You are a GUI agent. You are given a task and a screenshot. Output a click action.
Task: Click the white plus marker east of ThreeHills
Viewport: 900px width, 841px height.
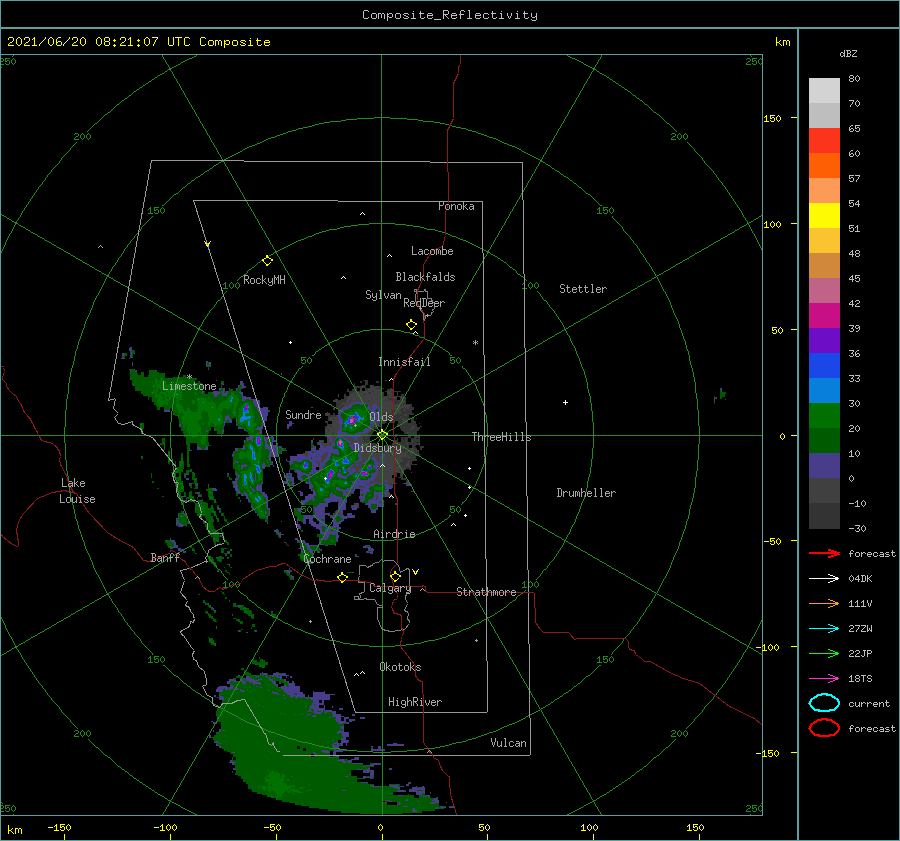coord(565,402)
